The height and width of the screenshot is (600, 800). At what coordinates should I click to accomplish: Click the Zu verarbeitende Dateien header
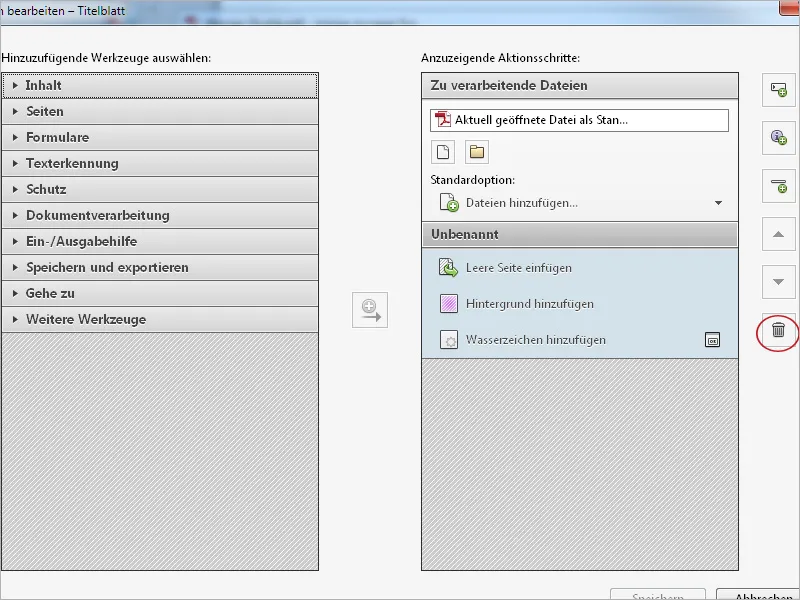tap(580, 86)
